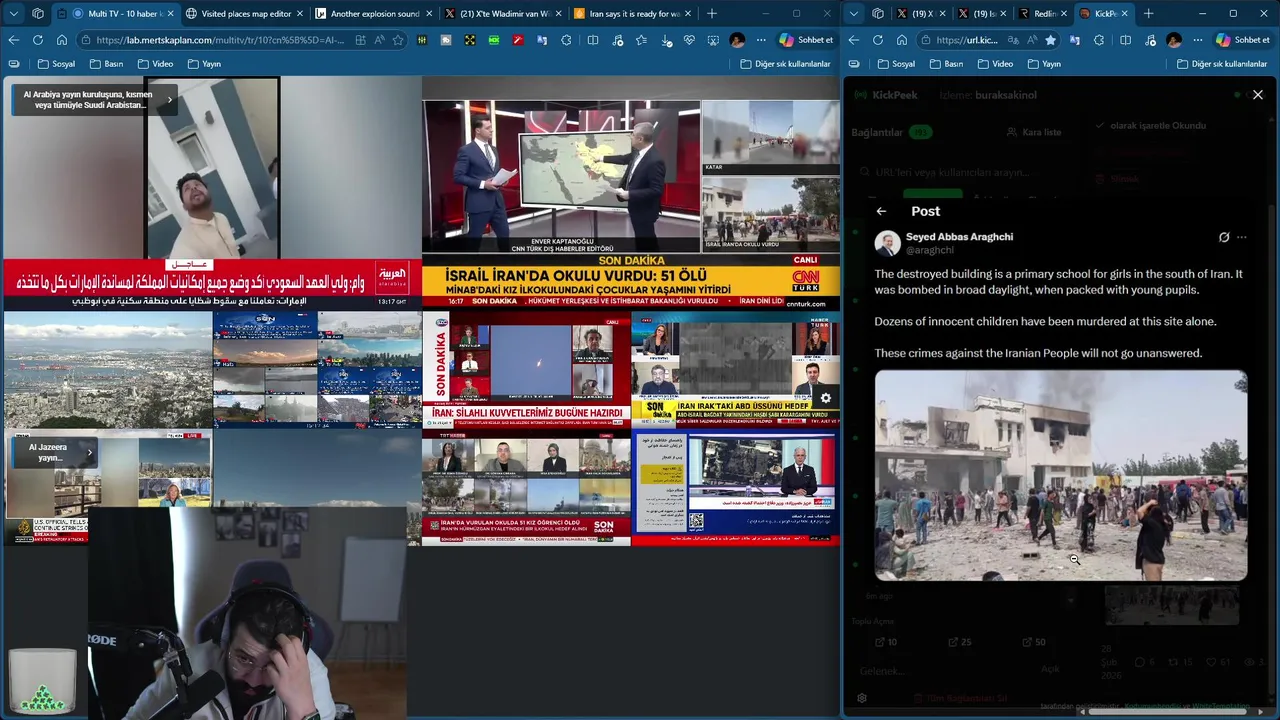Open Sohbet et Copilot in left browser
The height and width of the screenshot is (720, 1280).
pos(805,40)
